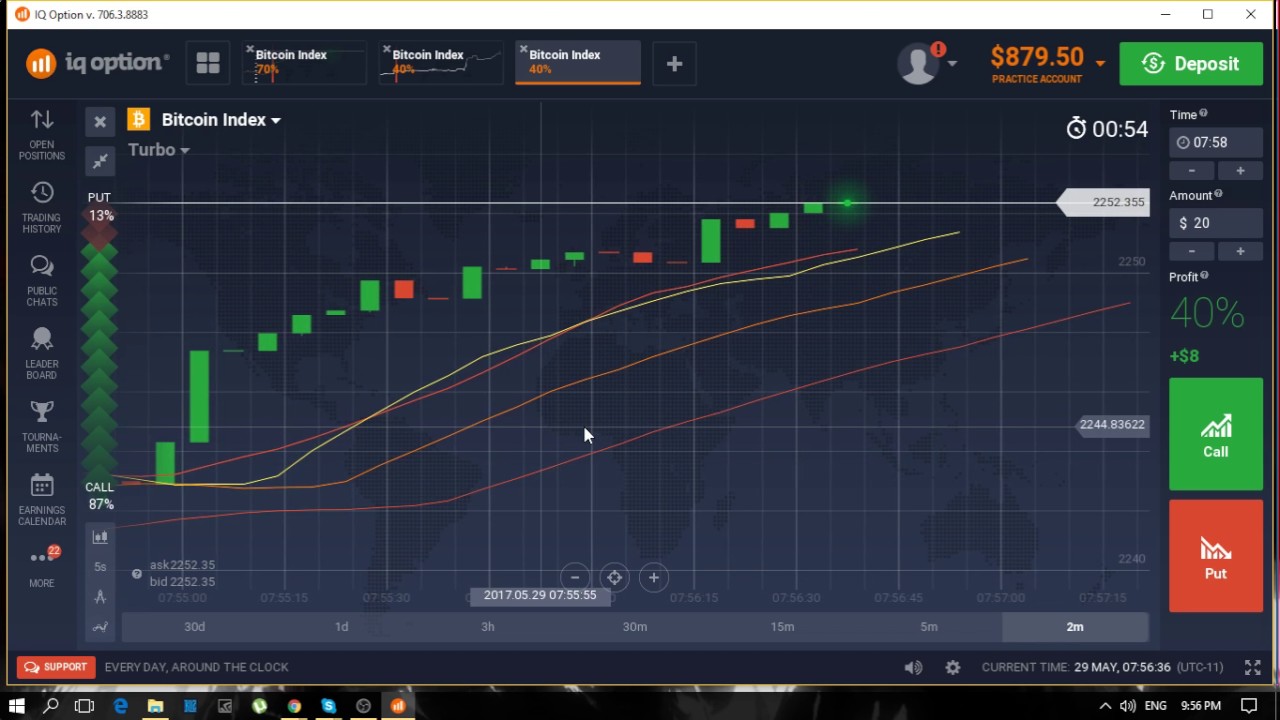The width and height of the screenshot is (1280, 720).
Task: Add a new asset tab with plus
Action: (x=674, y=63)
